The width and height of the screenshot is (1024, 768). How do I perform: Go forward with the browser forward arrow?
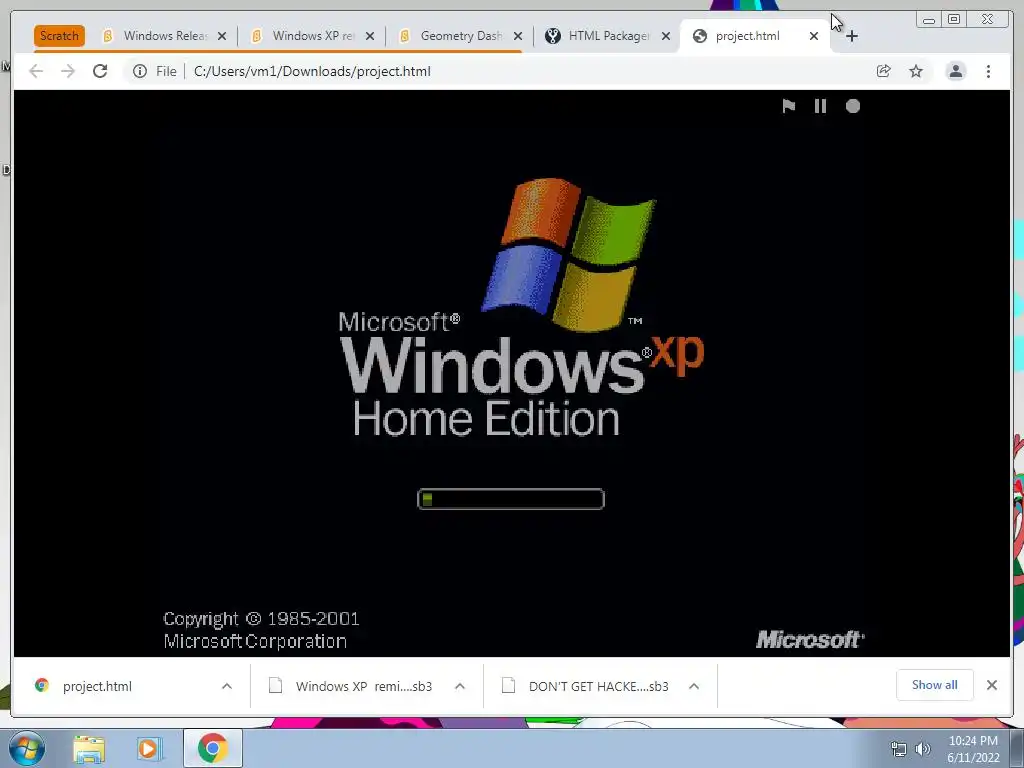click(68, 71)
